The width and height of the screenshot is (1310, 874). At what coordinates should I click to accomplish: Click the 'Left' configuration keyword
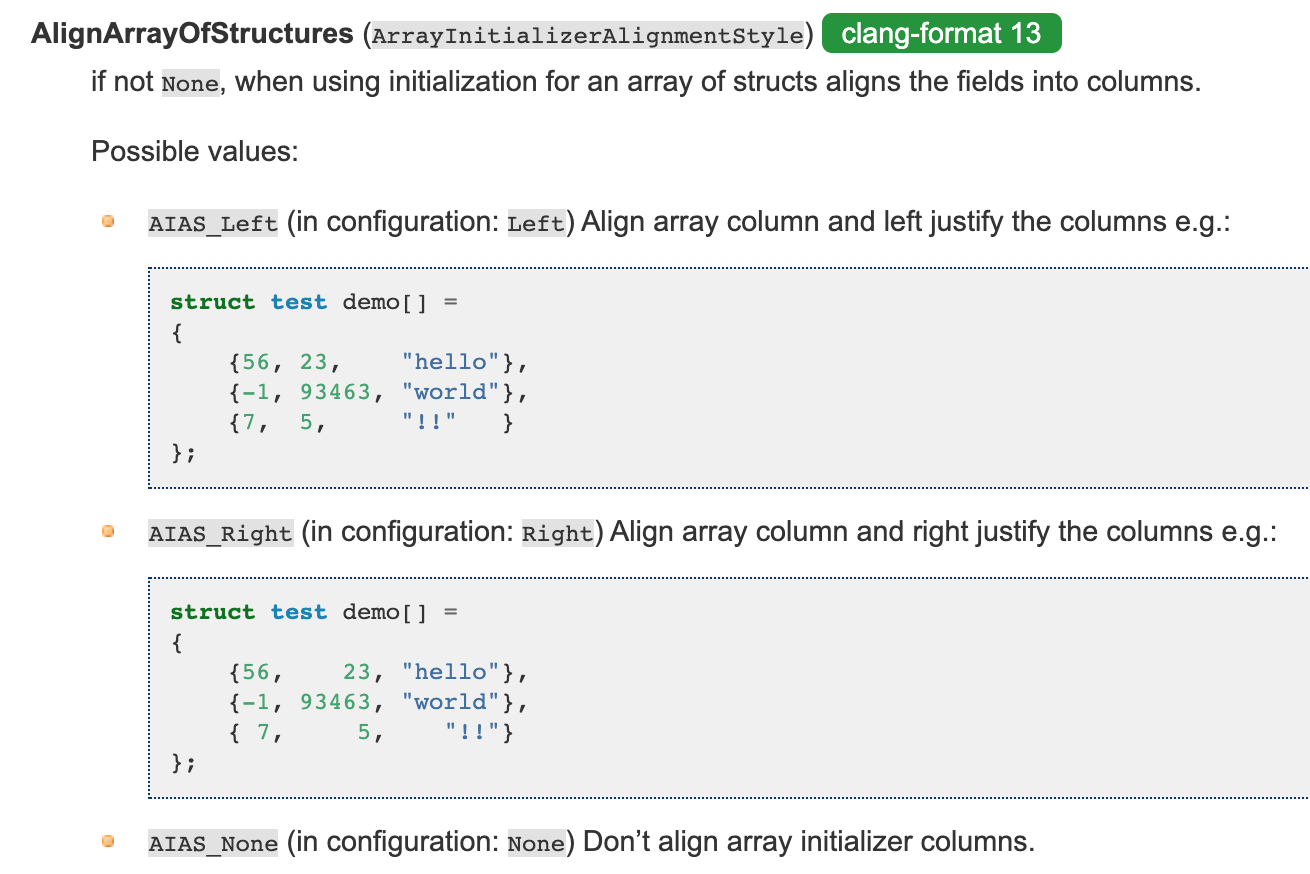click(537, 223)
